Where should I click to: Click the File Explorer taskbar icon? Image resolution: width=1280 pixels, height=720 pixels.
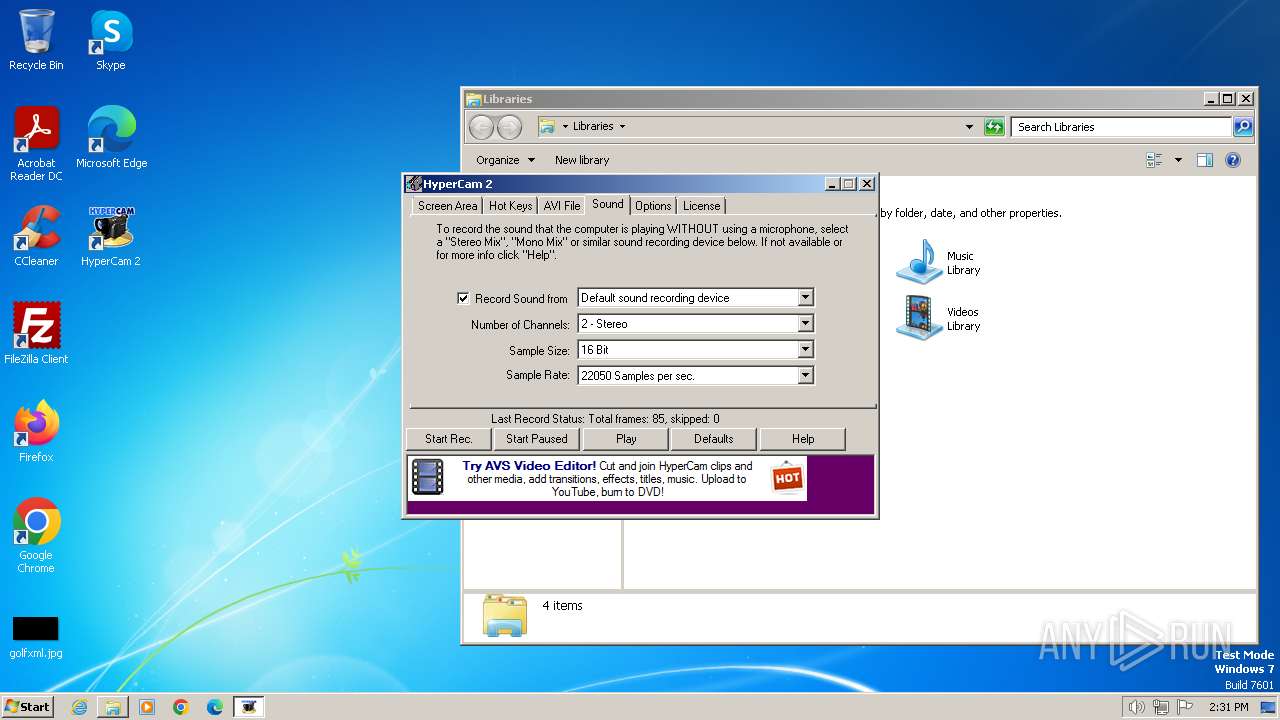click(x=113, y=707)
